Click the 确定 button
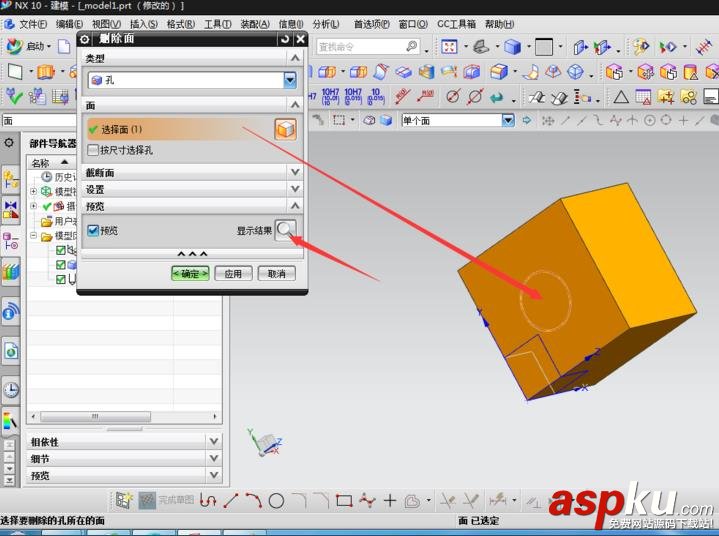This screenshot has height=536, width=719. point(190,274)
